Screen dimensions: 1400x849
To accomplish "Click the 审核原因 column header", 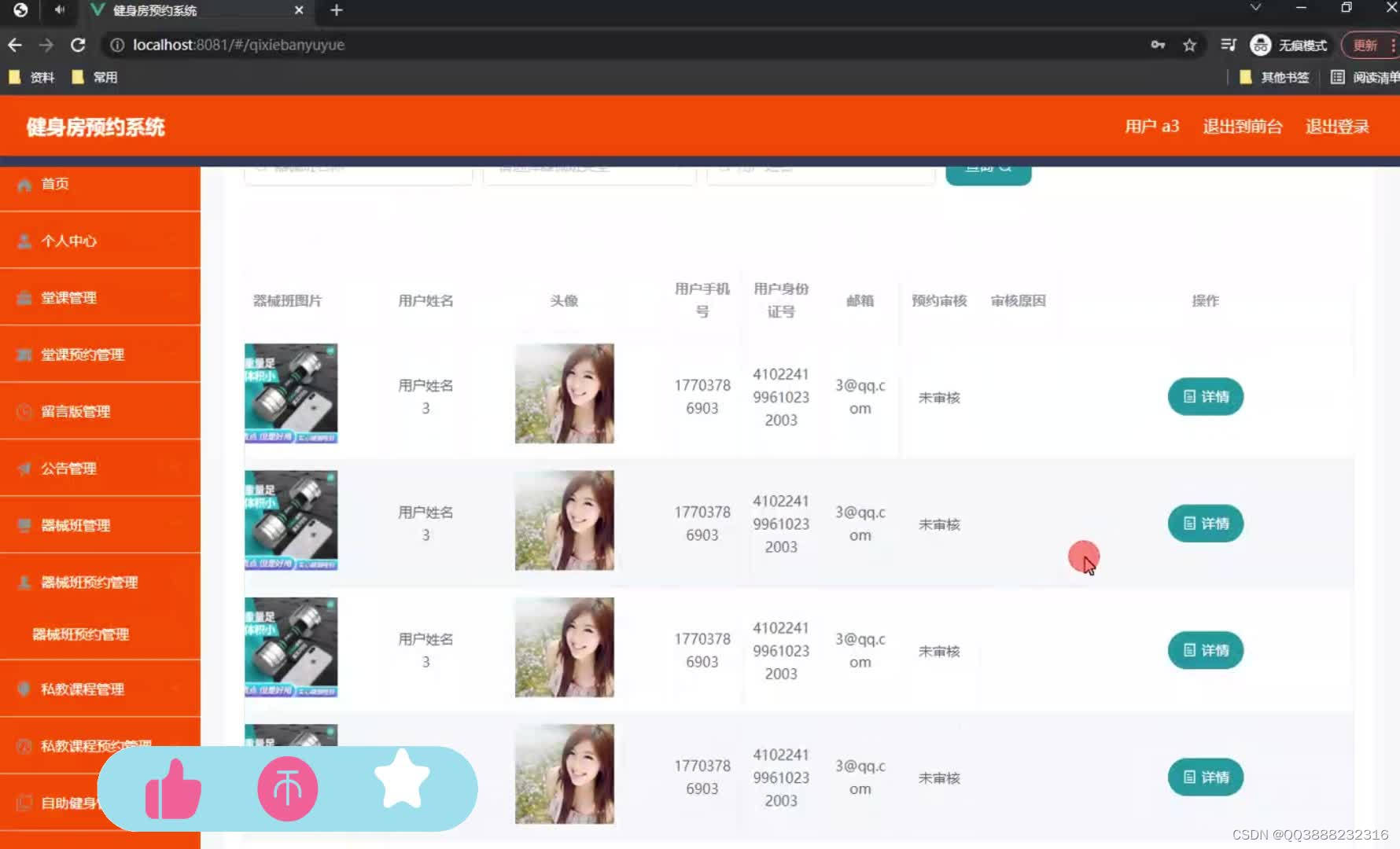I will (1018, 301).
